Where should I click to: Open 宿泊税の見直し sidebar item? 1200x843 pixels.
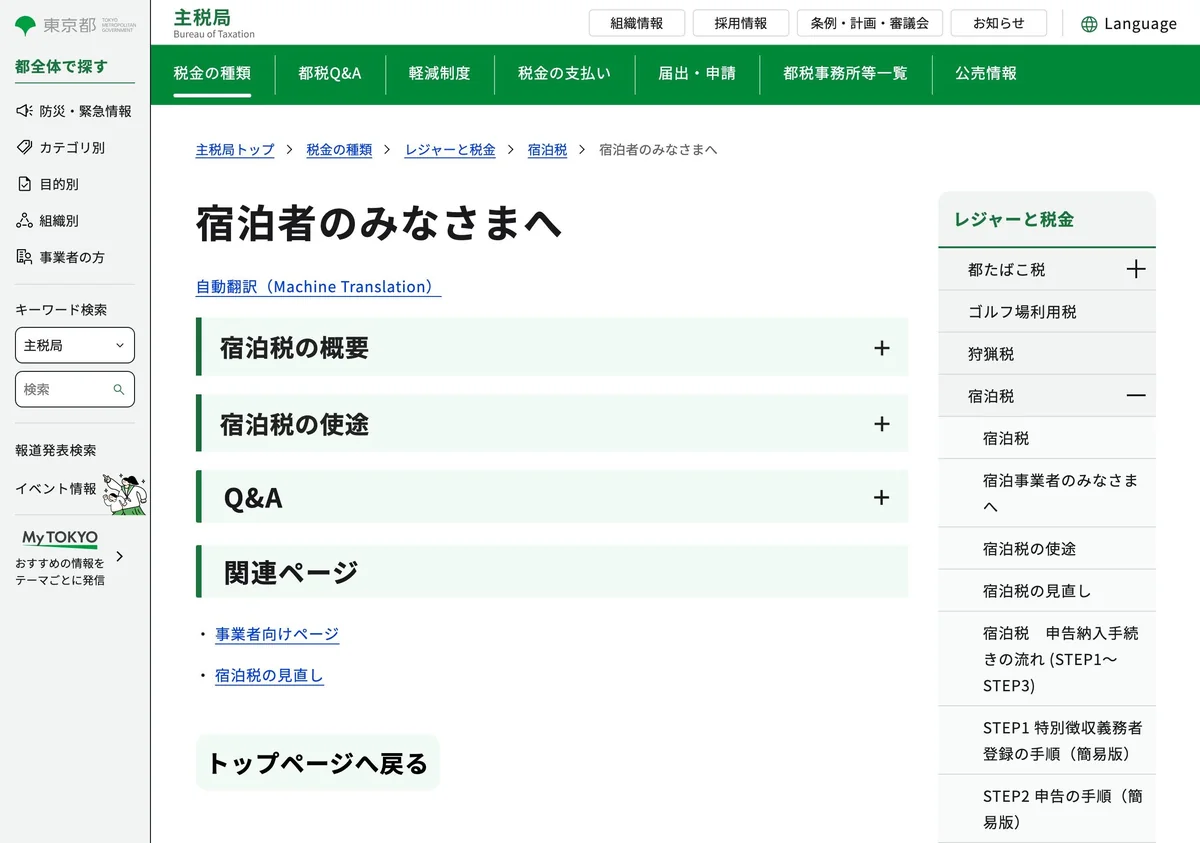click(1047, 591)
